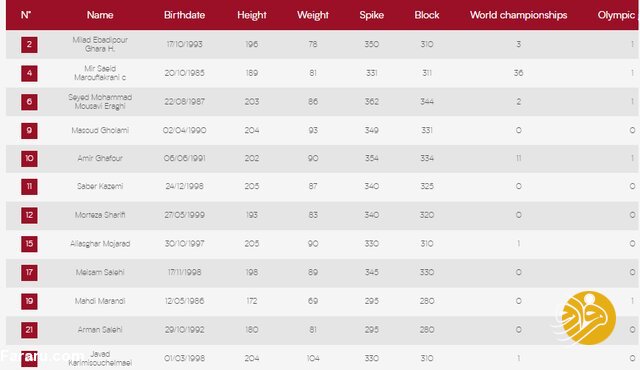640x370 pixels.
Task: Click the number 21 jersey badge
Action: point(29,330)
